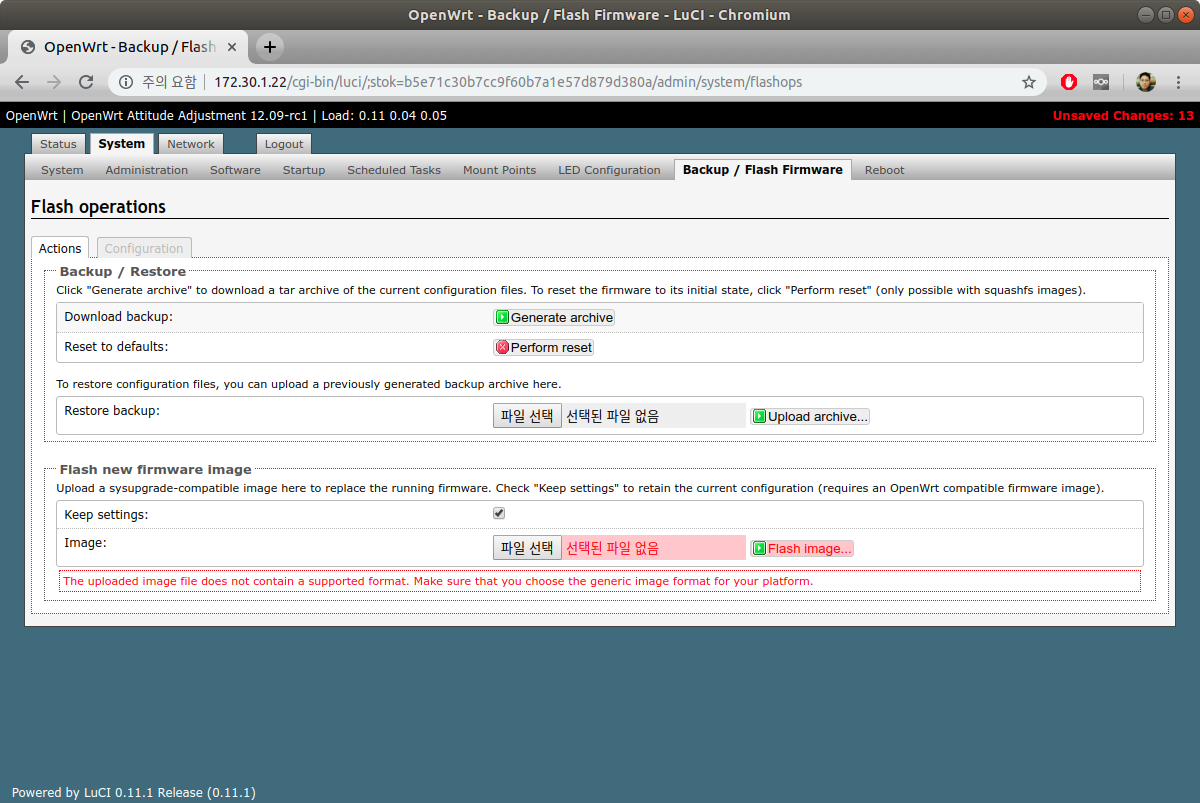Image resolution: width=1200 pixels, height=803 pixels.
Task: Open the System main tab
Action: click(122, 144)
